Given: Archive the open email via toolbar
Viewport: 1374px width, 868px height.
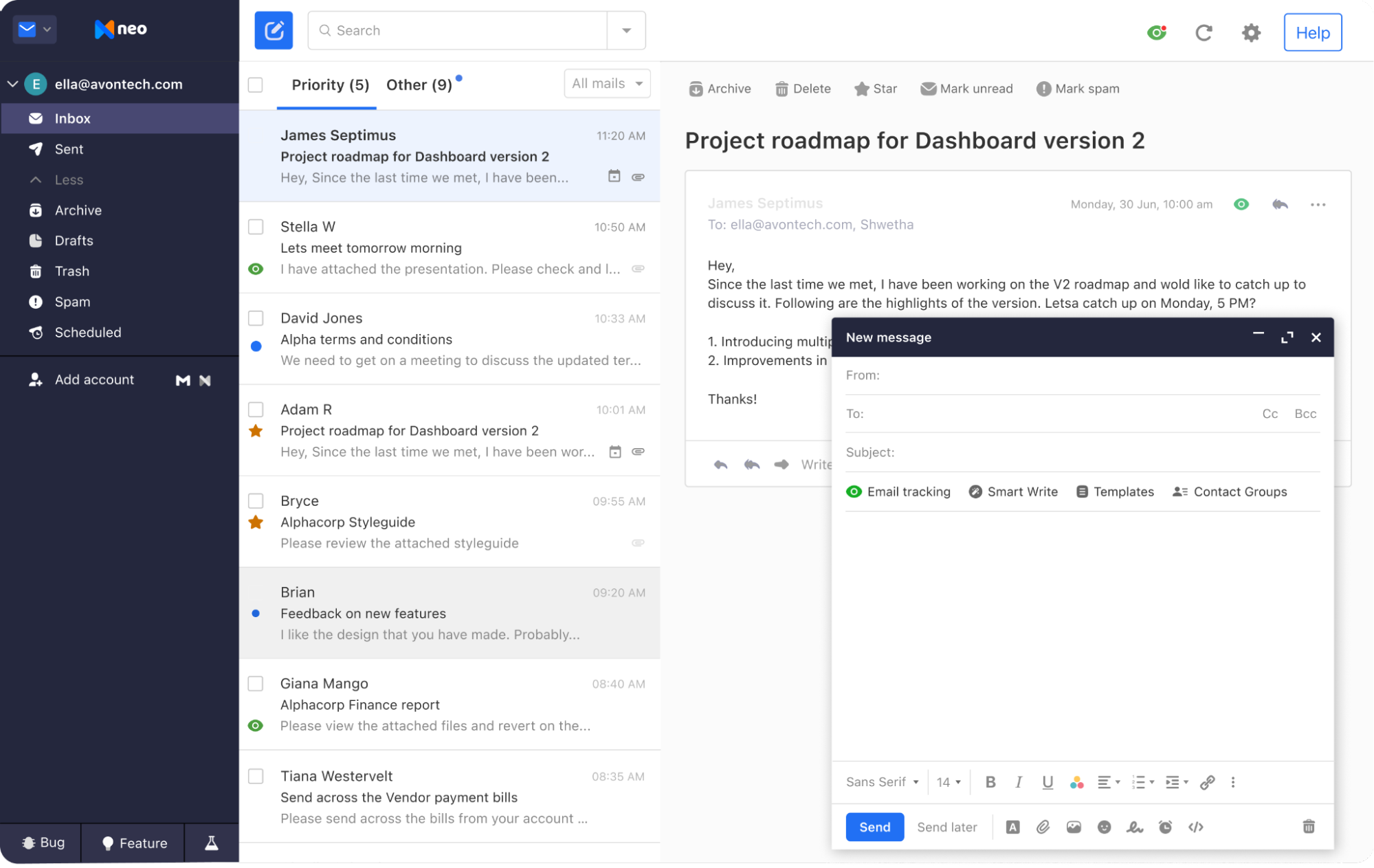Looking at the screenshot, I should pyautogui.click(x=718, y=88).
